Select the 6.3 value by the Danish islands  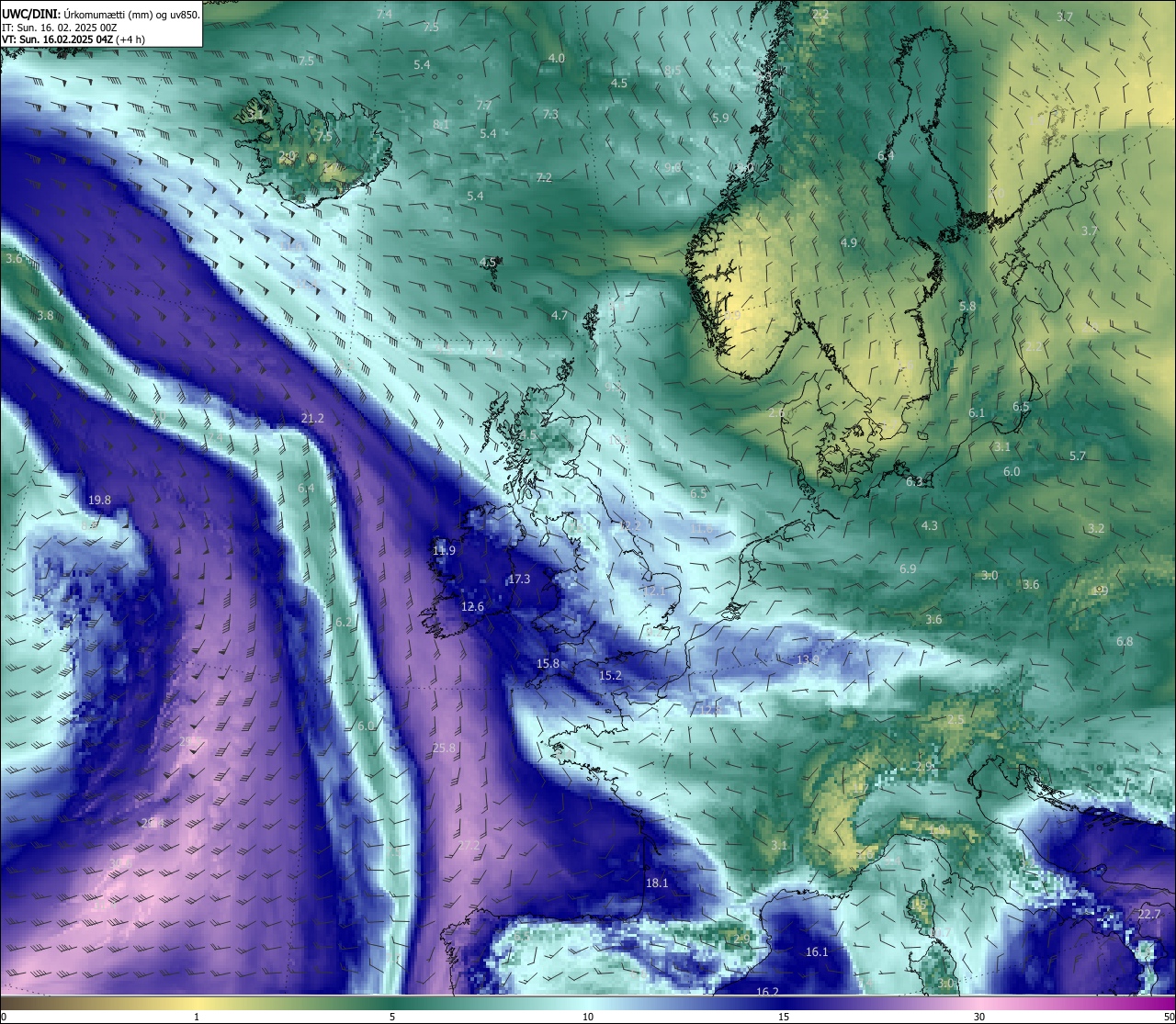pos(914,482)
